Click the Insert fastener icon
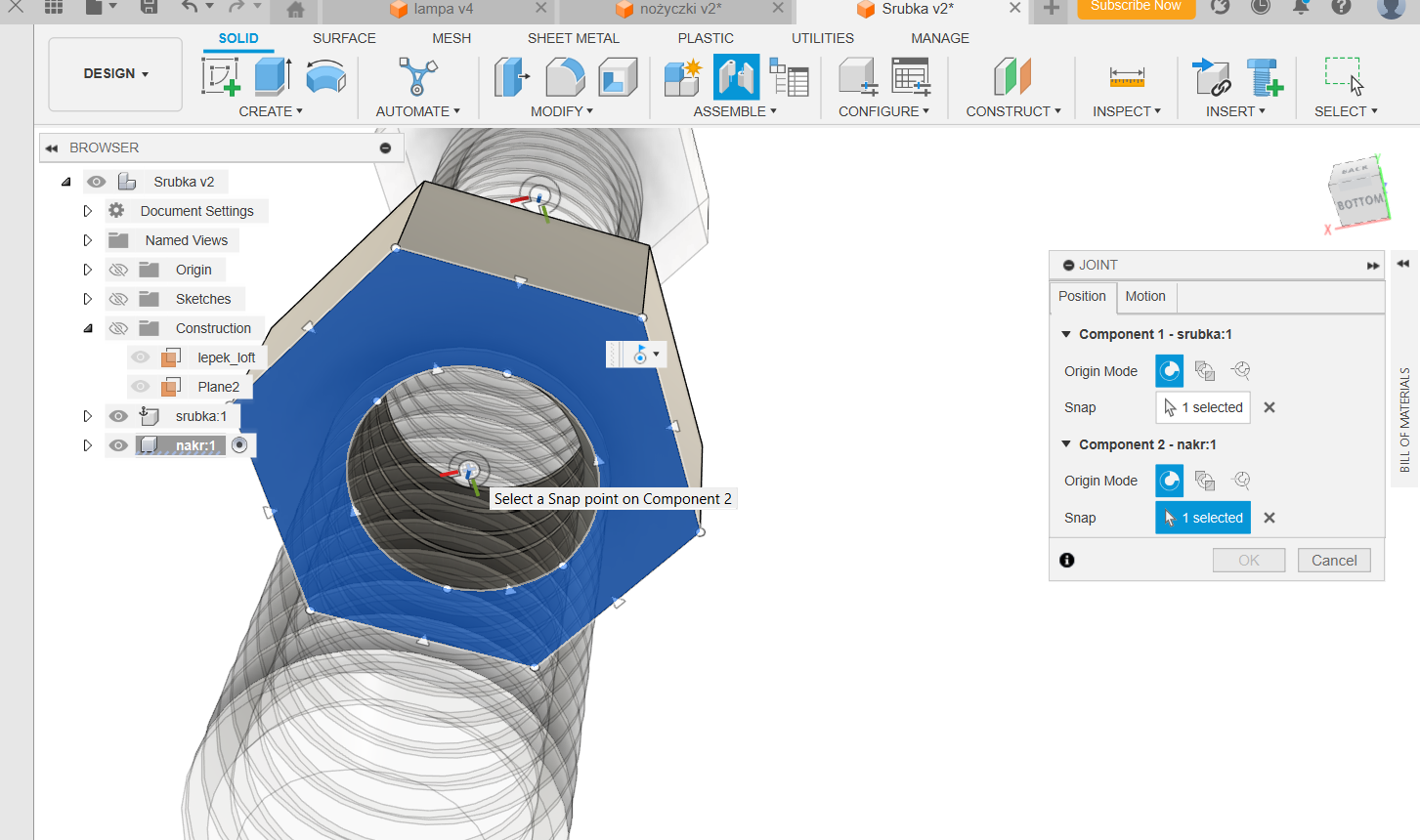The width and height of the screenshot is (1420, 840). [x=1265, y=76]
